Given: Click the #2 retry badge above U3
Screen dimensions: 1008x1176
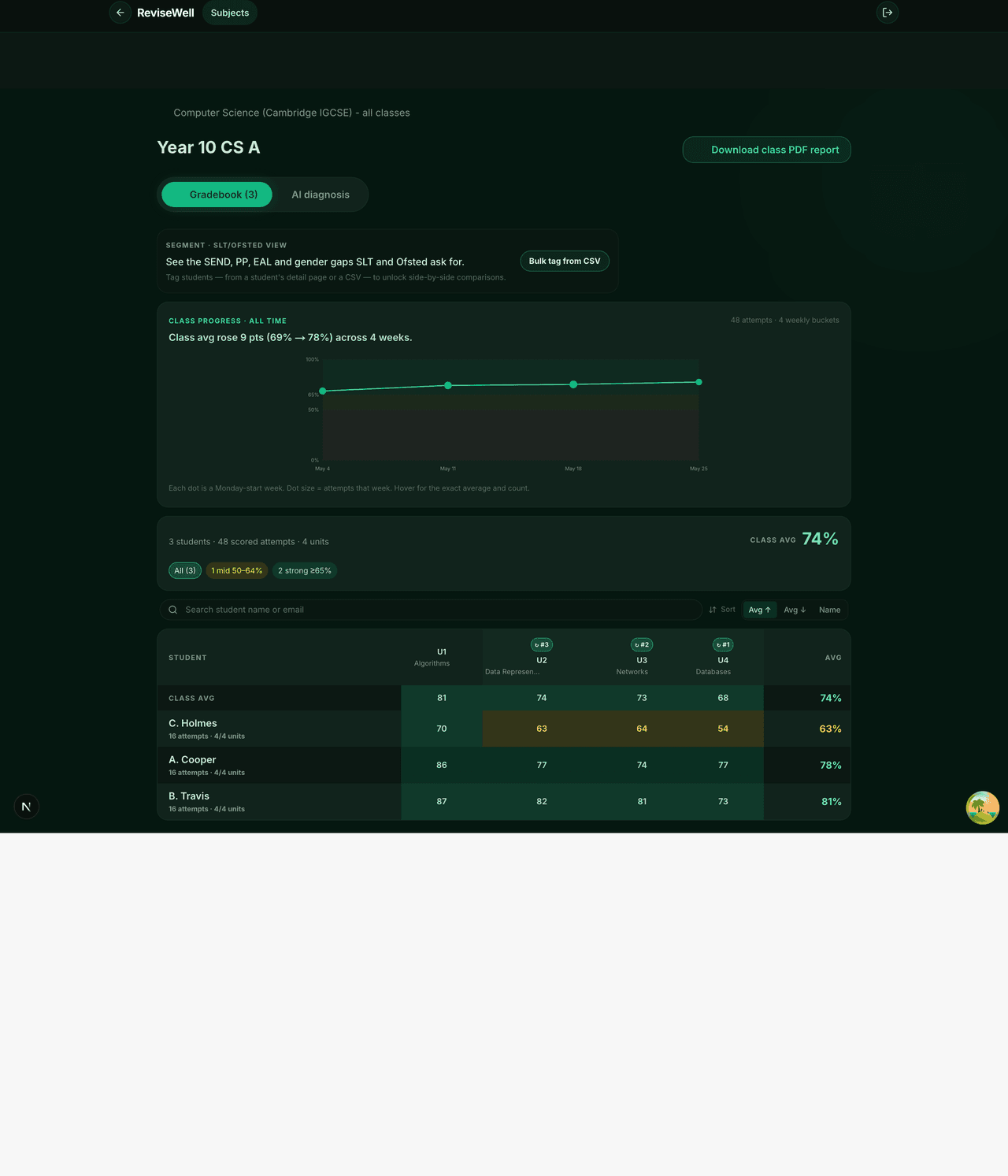Looking at the screenshot, I should click(x=642, y=644).
